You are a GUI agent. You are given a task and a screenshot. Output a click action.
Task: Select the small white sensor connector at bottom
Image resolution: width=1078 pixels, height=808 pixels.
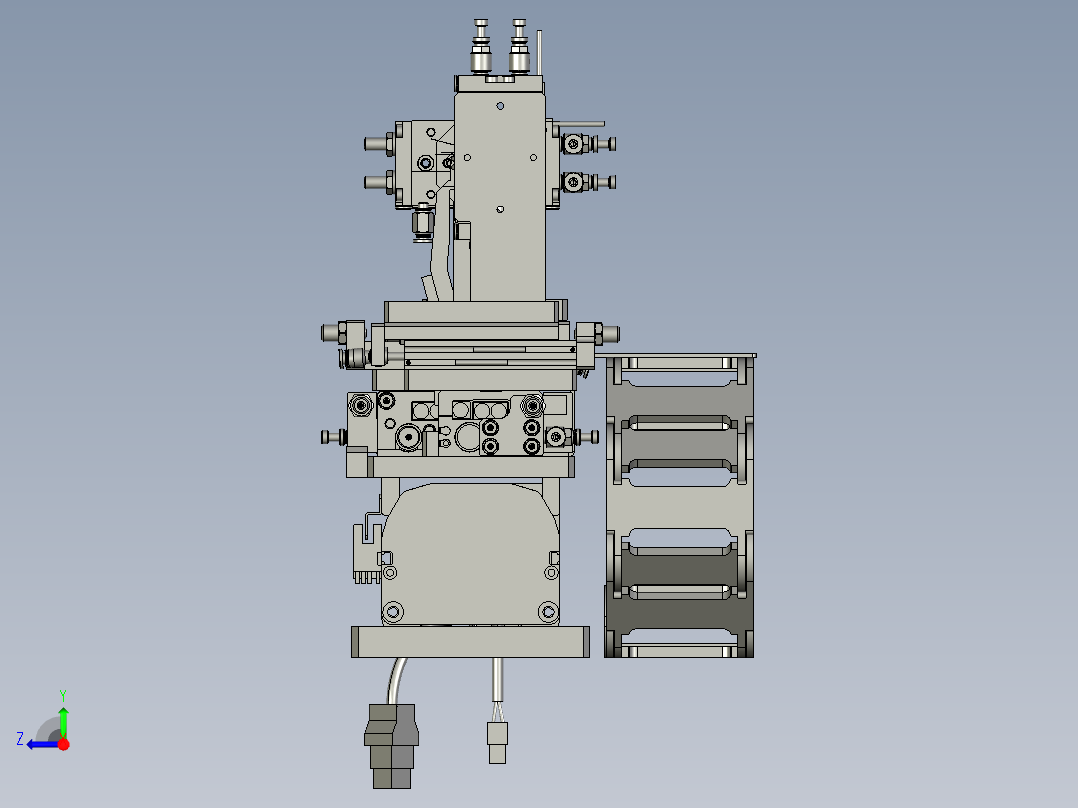click(x=498, y=743)
